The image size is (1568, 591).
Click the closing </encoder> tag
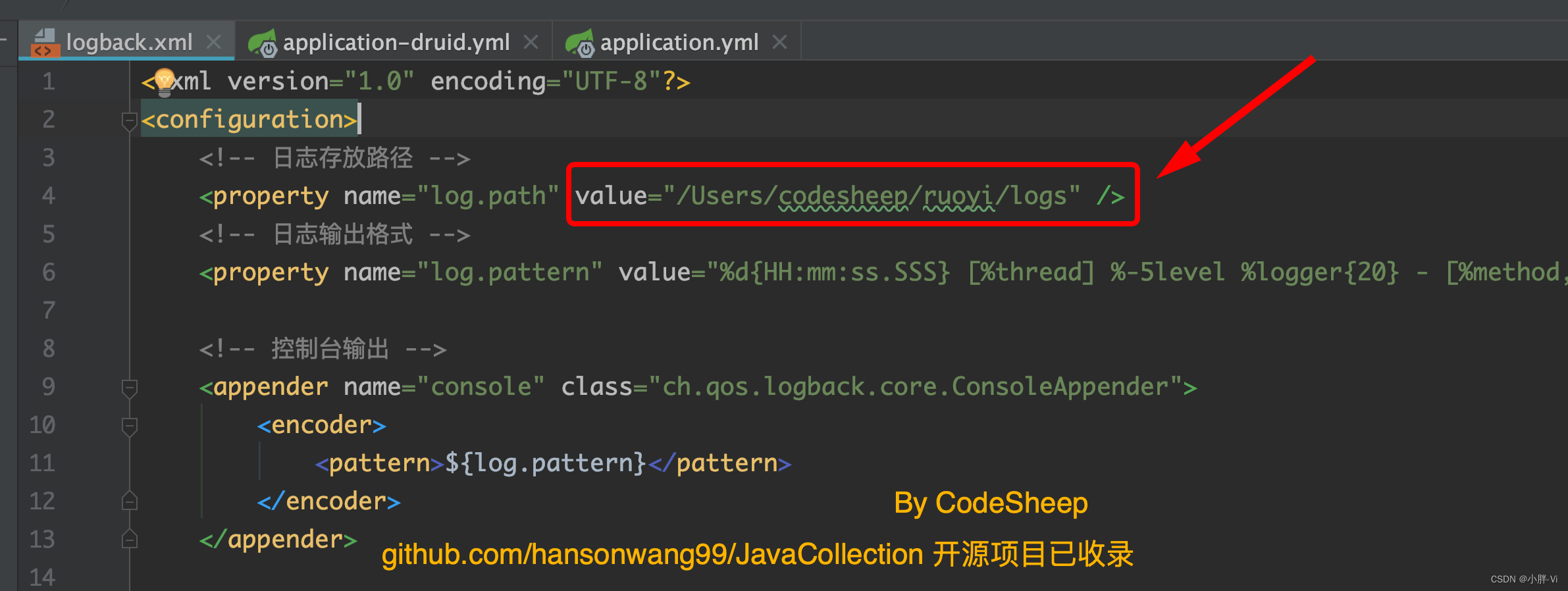click(328, 501)
